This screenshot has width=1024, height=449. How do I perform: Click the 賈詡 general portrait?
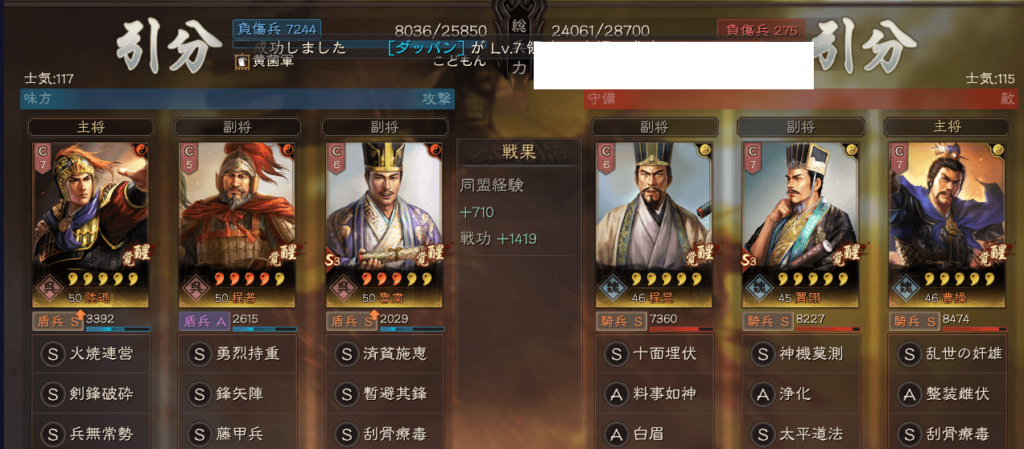tap(800, 225)
